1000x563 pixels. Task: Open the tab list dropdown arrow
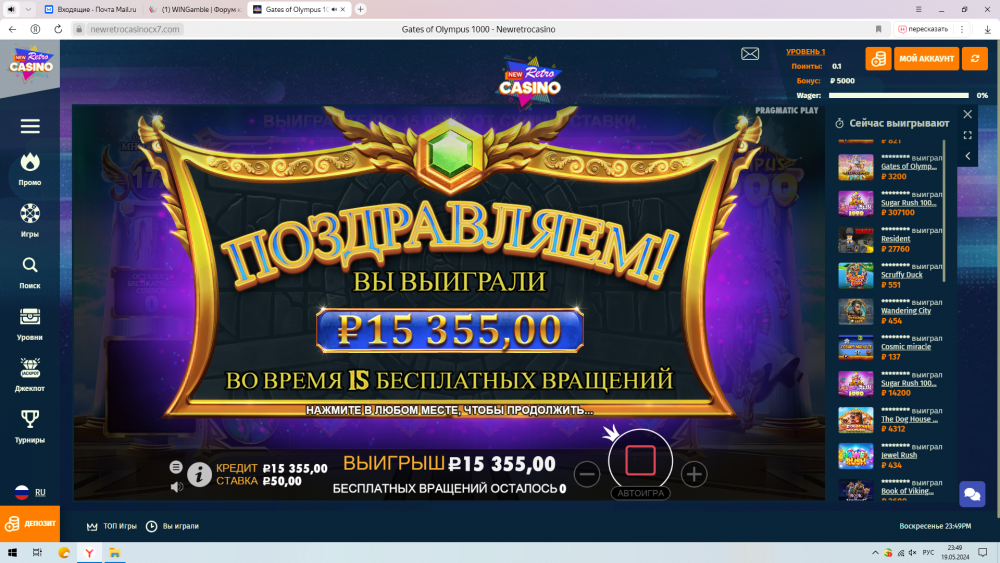click(28, 10)
